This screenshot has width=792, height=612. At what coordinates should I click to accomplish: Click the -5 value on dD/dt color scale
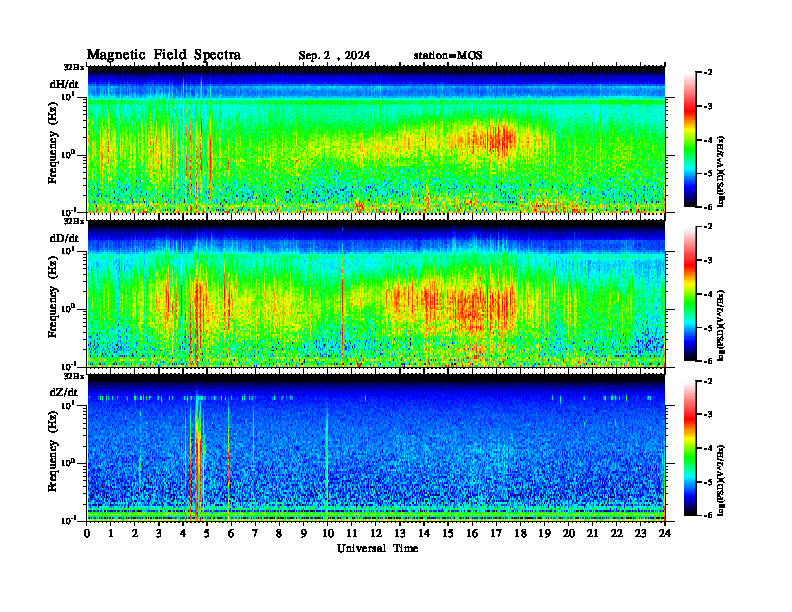708,328
